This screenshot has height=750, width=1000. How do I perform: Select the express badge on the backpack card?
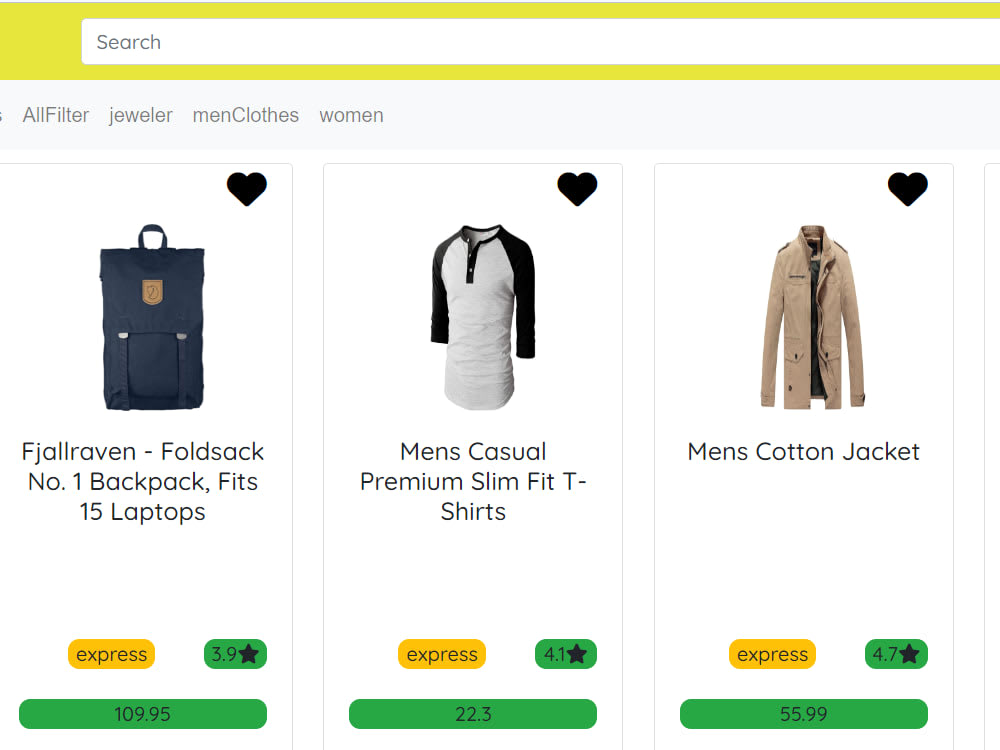coord(111,654)
